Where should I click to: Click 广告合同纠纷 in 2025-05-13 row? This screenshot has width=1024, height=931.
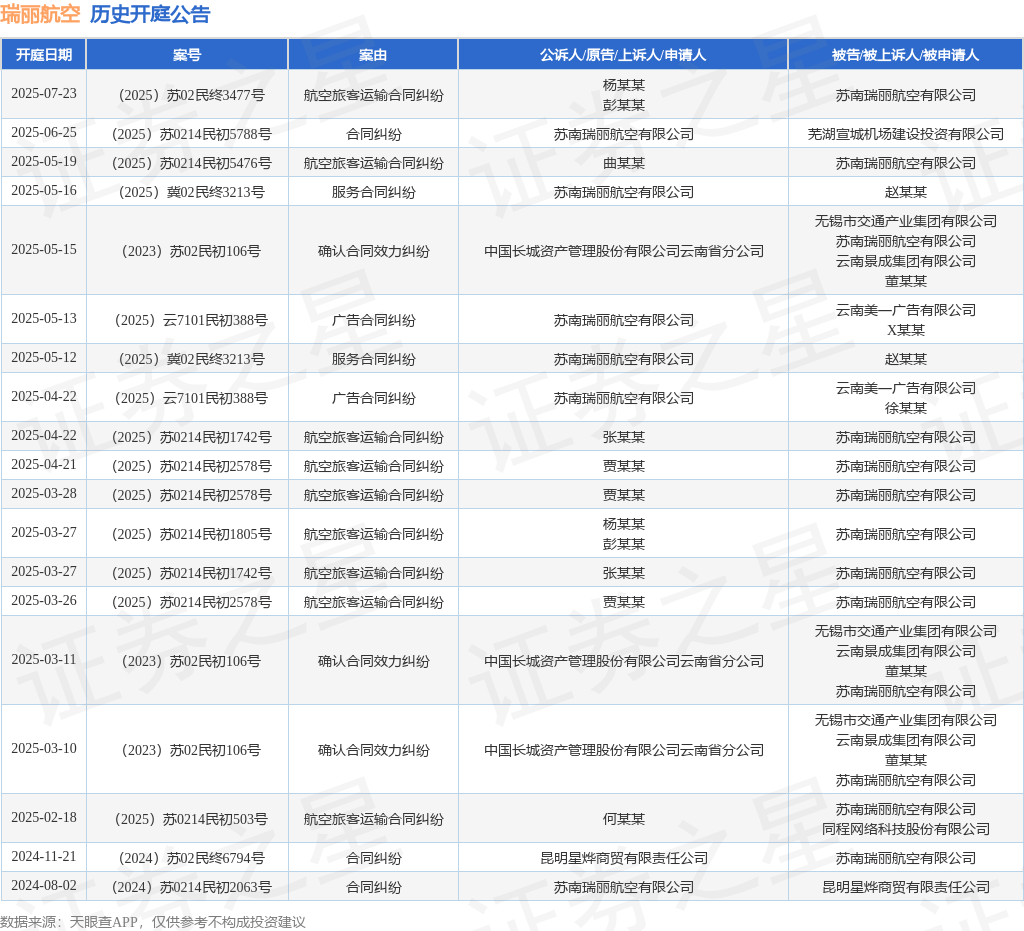[373, 321]
